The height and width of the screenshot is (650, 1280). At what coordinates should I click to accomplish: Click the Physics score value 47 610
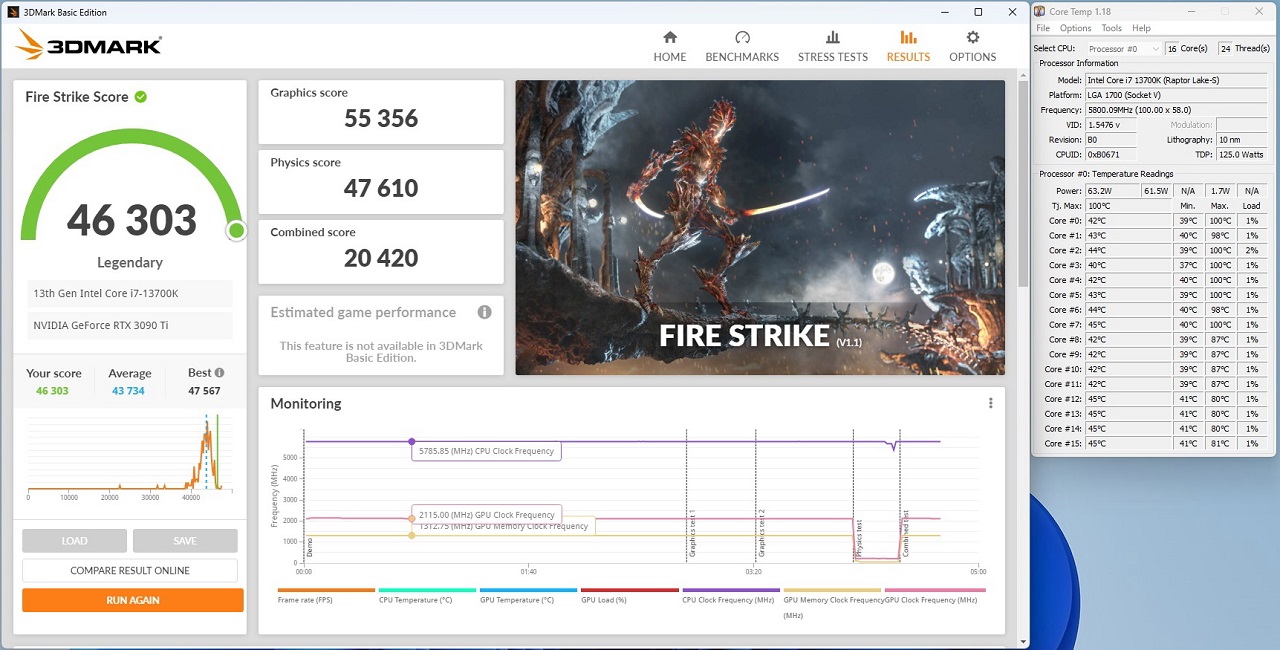[381, 189]
